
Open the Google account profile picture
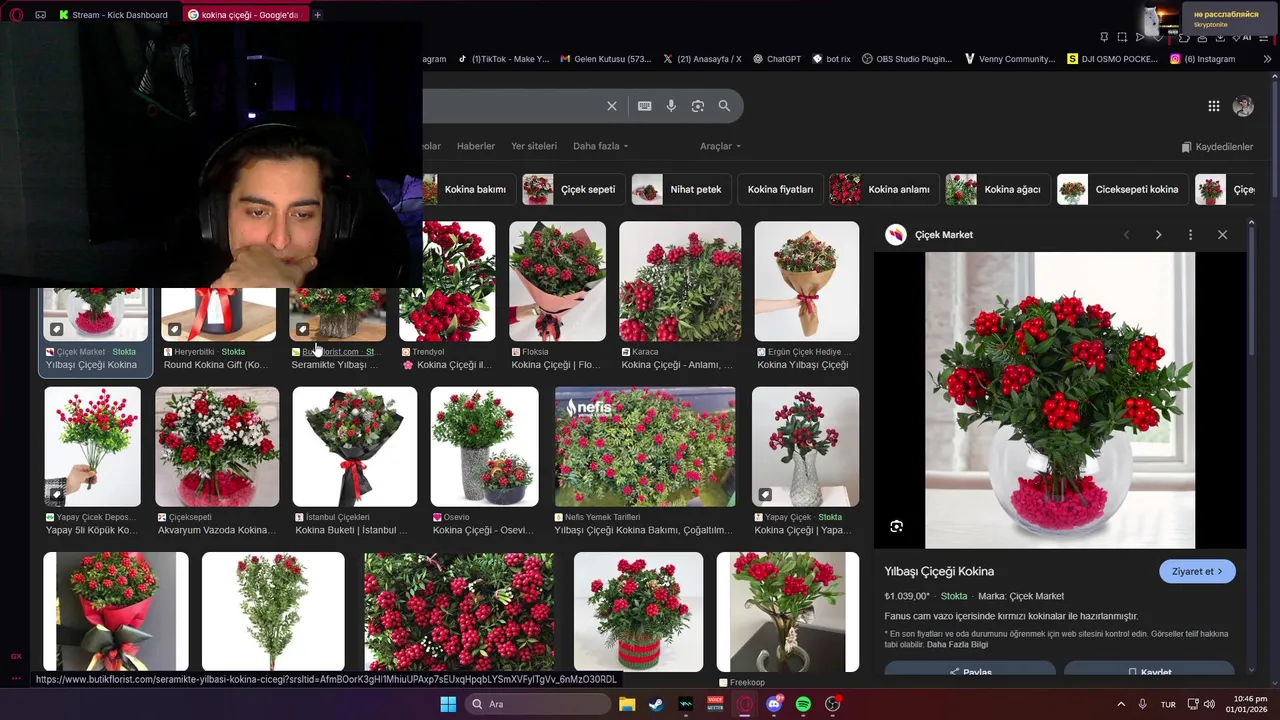(x=1243, y=106)
